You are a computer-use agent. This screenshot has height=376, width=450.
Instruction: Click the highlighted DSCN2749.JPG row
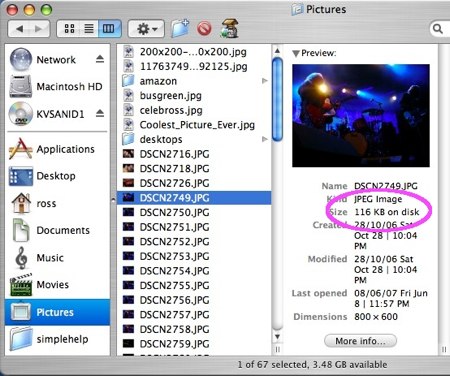pos(194,198)
